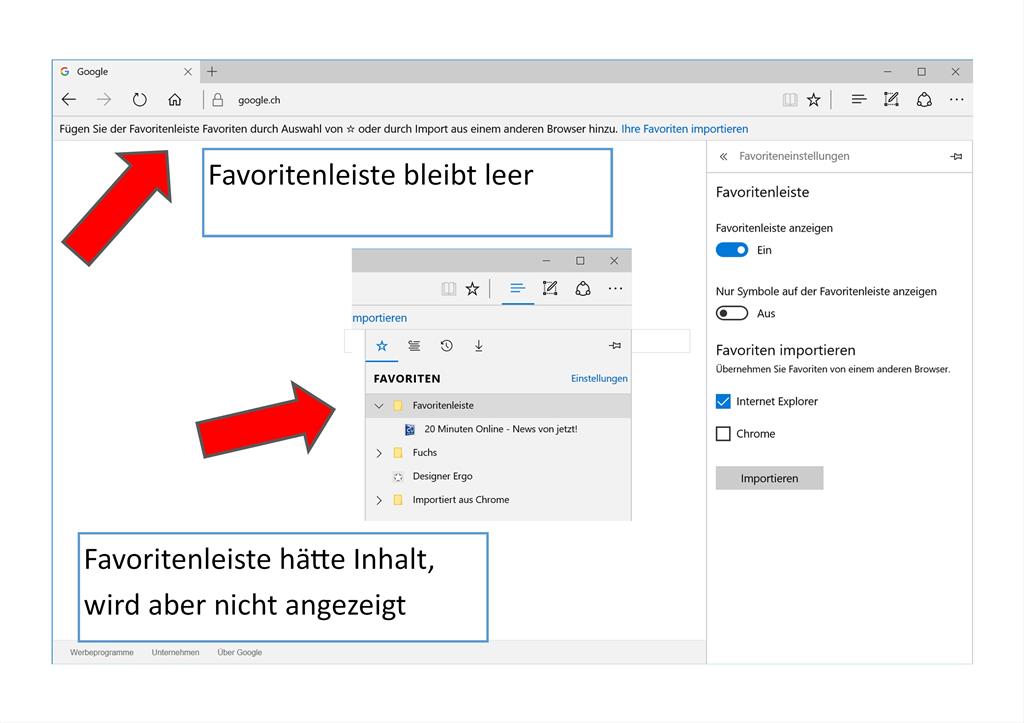Expand the Fuchs folder
The width and height of the screenshot is (1024, 723).
(379, 453)
